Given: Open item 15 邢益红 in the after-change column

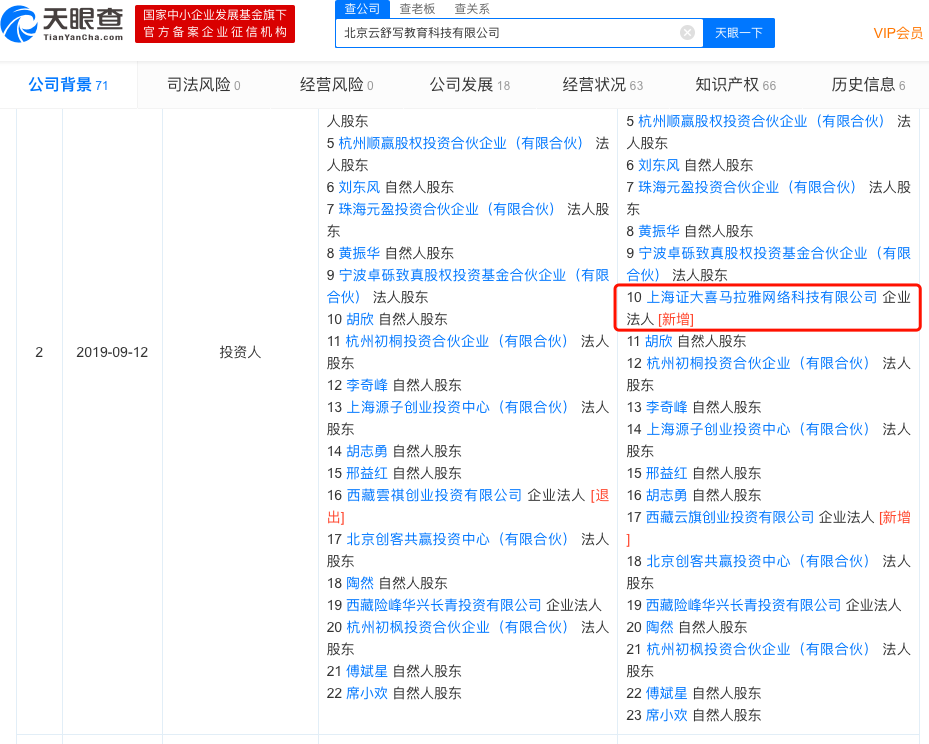Looking at the screenshot, I should pyautogui.click(x=667, y=473).
